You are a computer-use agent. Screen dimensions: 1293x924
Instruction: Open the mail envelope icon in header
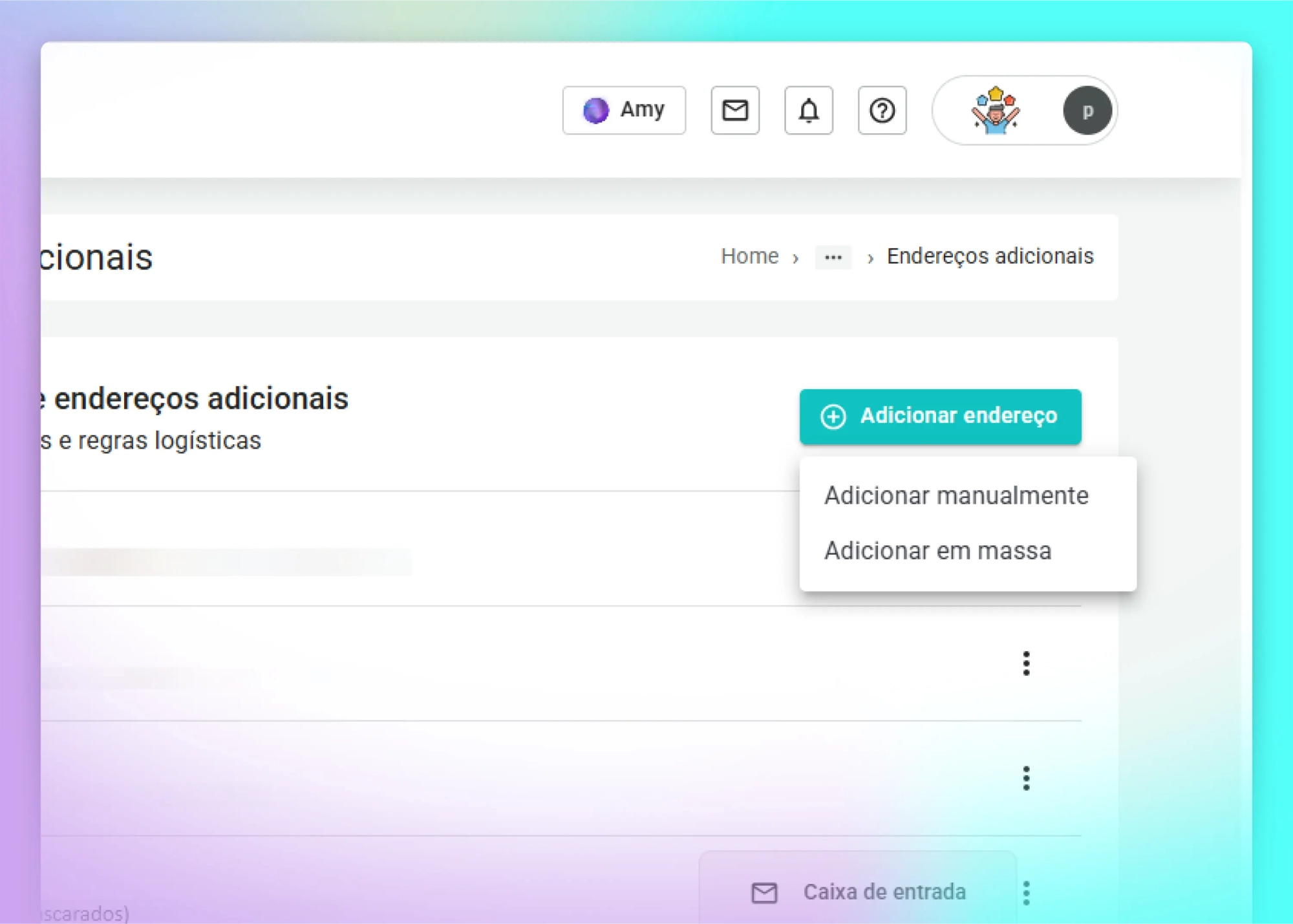[735, 110]
